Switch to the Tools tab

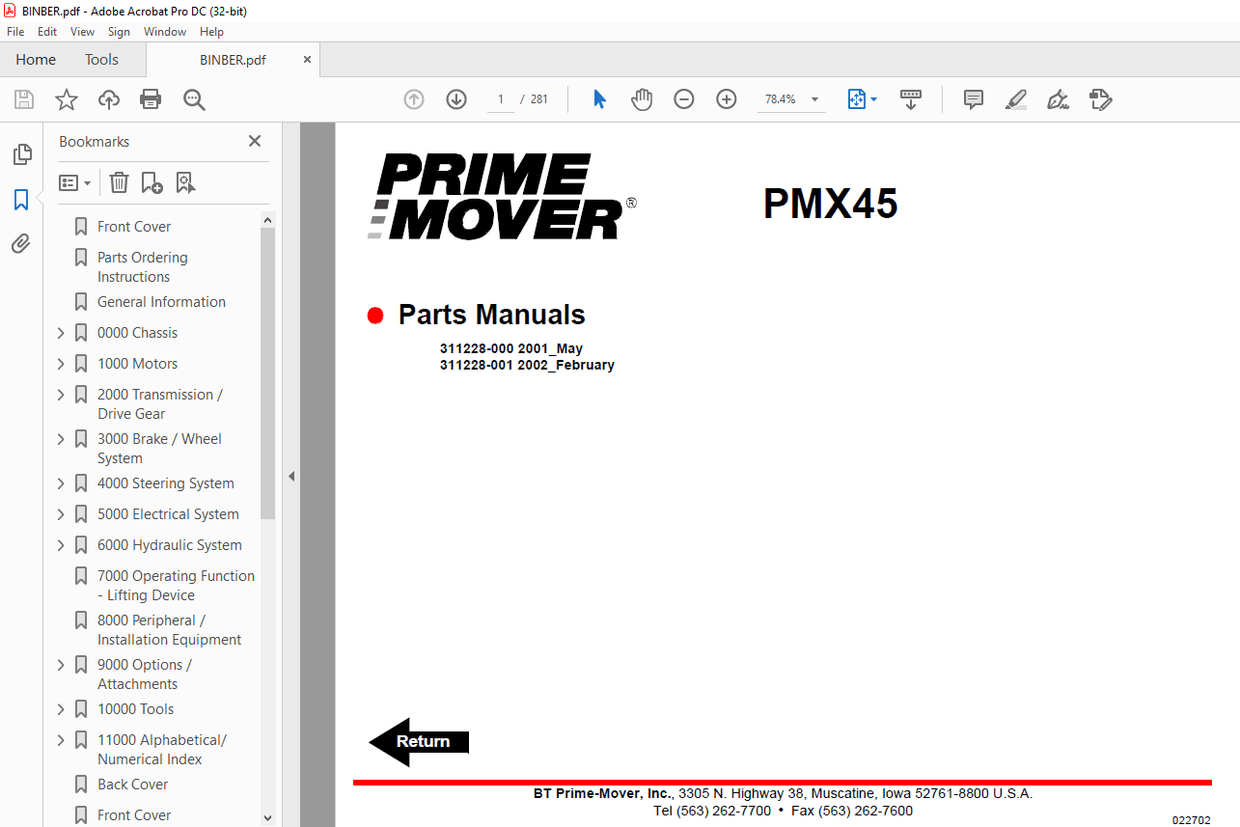(101, 59)
